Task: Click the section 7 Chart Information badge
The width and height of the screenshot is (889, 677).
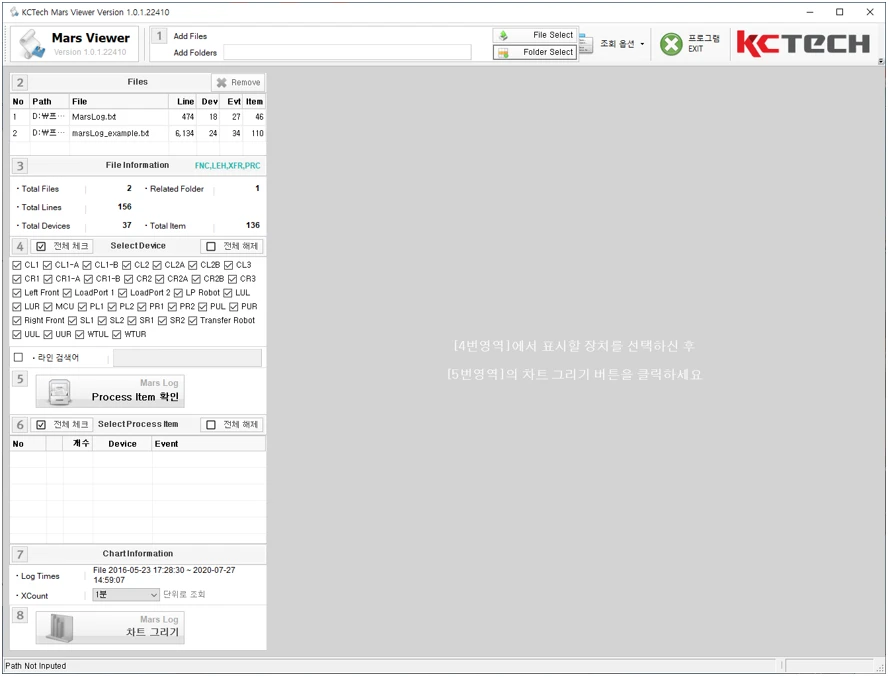Action: pos(20,555)
